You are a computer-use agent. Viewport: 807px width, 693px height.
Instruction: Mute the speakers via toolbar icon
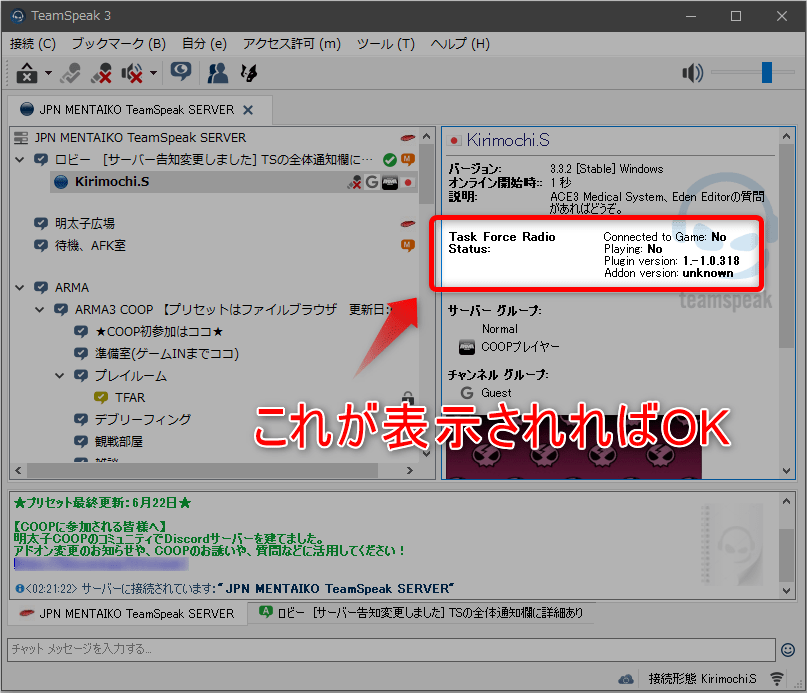[132, 73]
